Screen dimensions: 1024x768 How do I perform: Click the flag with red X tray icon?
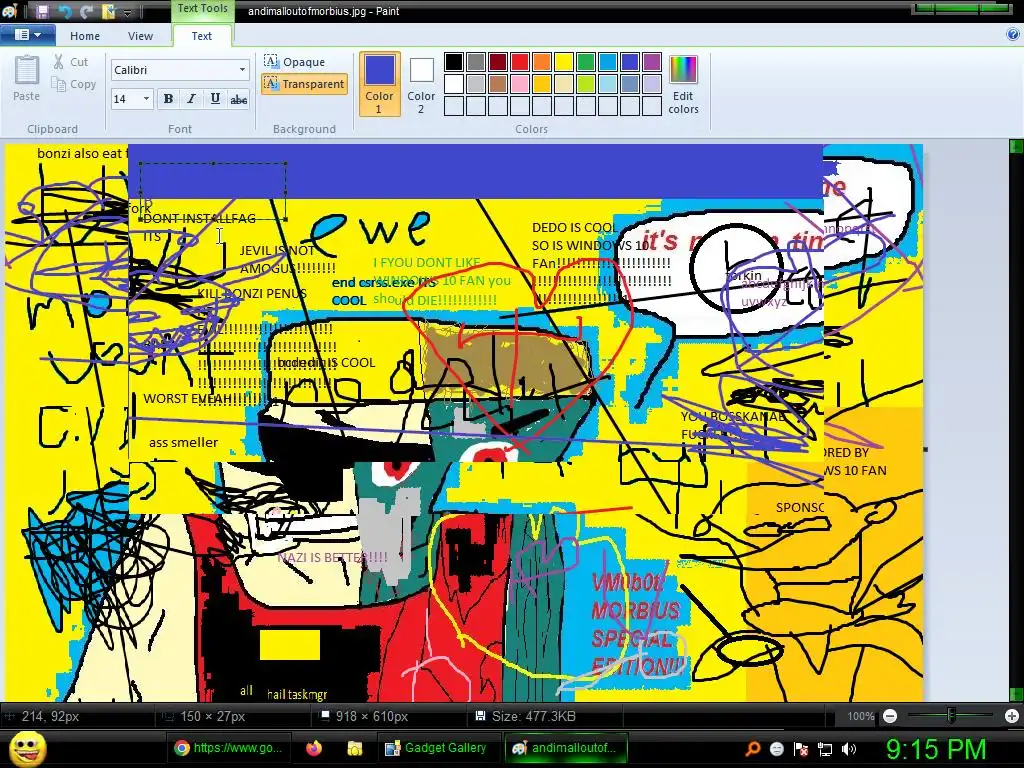801,749
